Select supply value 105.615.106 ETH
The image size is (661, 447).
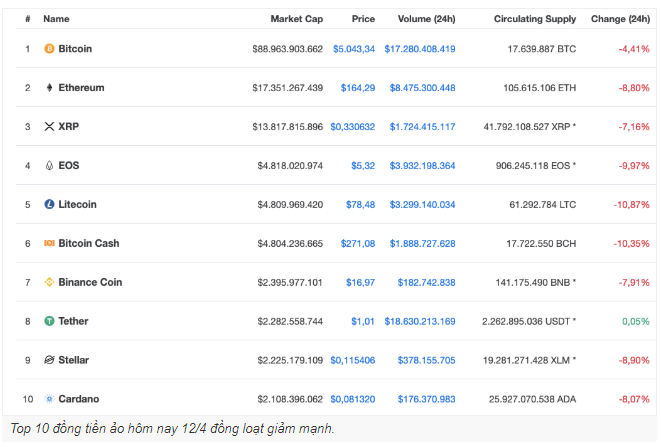[x=540, y=88]
